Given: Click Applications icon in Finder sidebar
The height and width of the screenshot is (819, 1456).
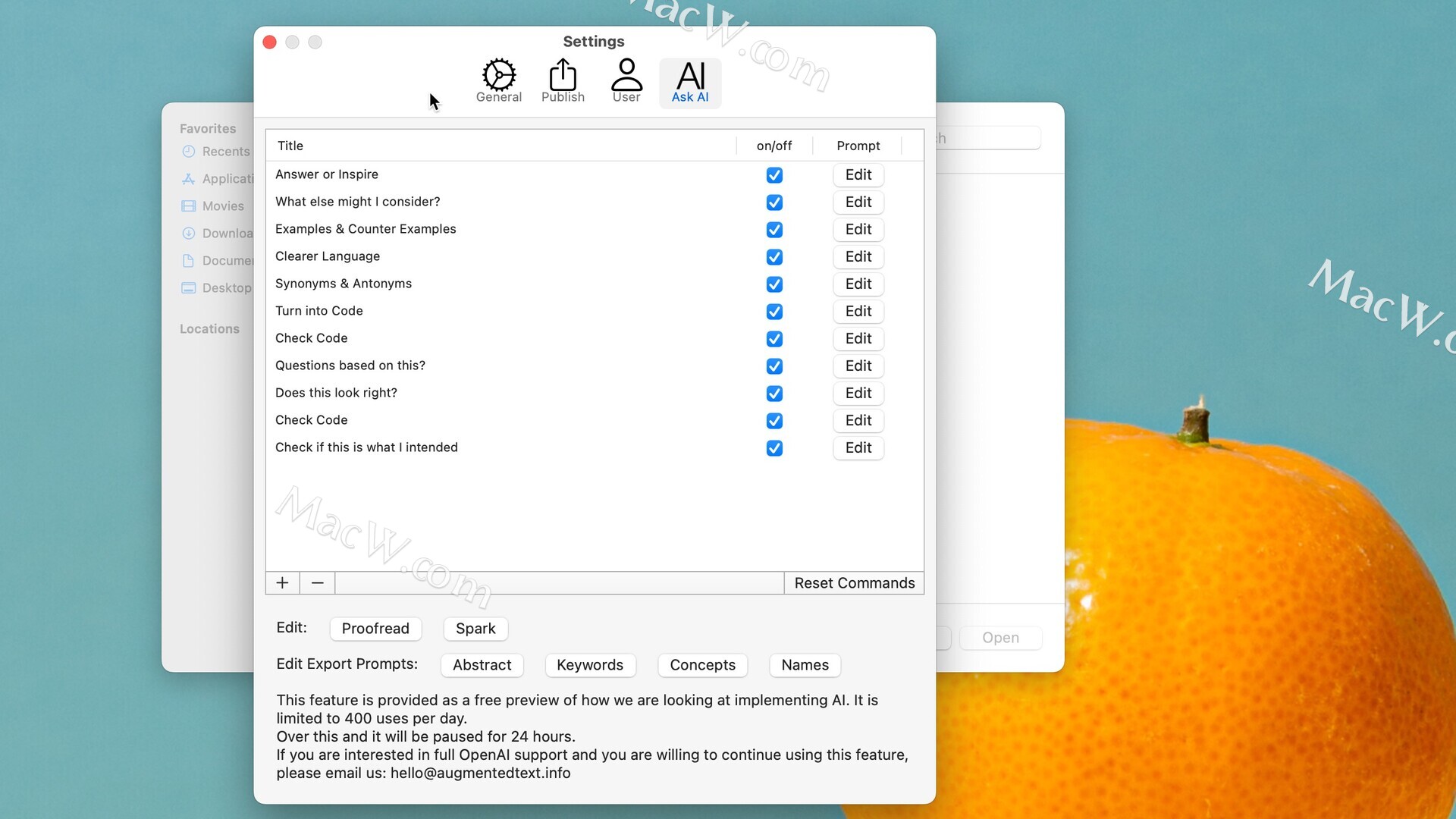Looking at the screenshot, I should (189, 179).
